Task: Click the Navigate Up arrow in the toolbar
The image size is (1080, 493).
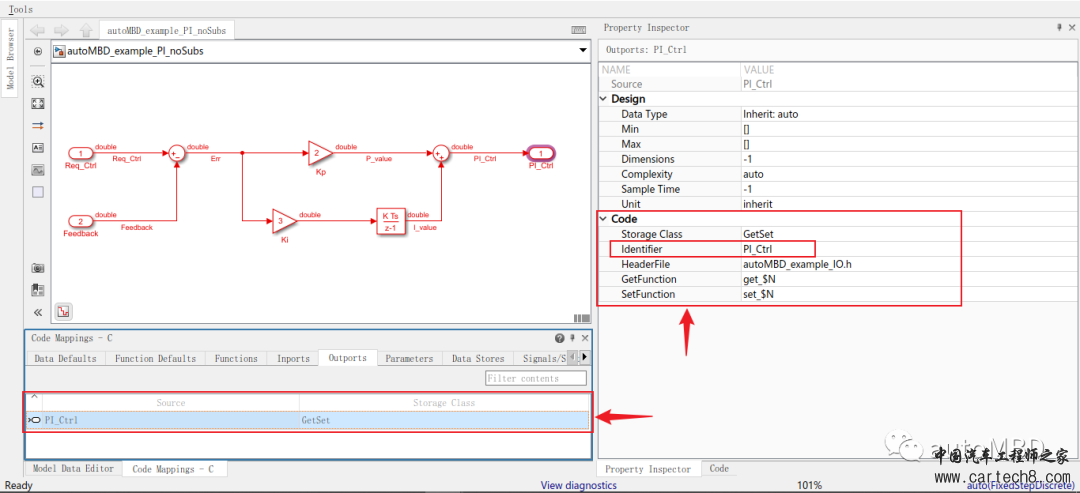Action: (85, 30)
